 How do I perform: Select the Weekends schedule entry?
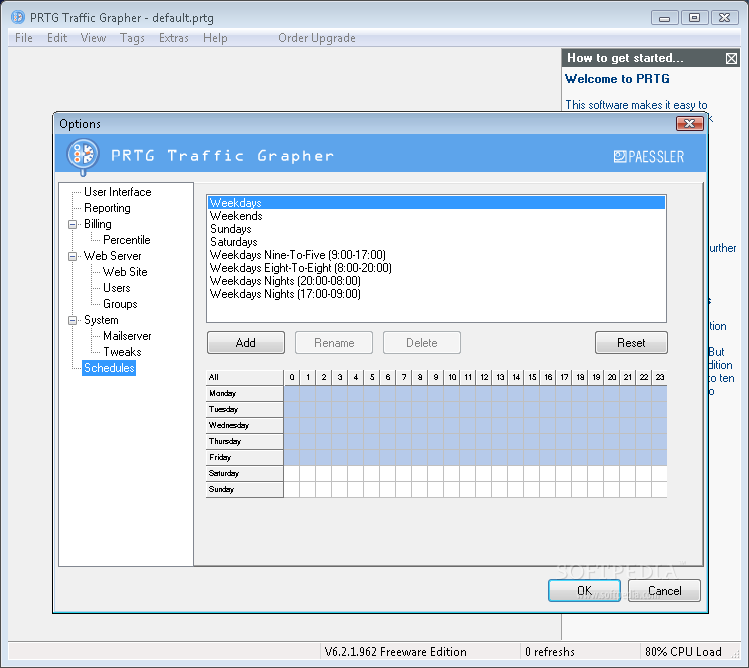tap(437, 216)
